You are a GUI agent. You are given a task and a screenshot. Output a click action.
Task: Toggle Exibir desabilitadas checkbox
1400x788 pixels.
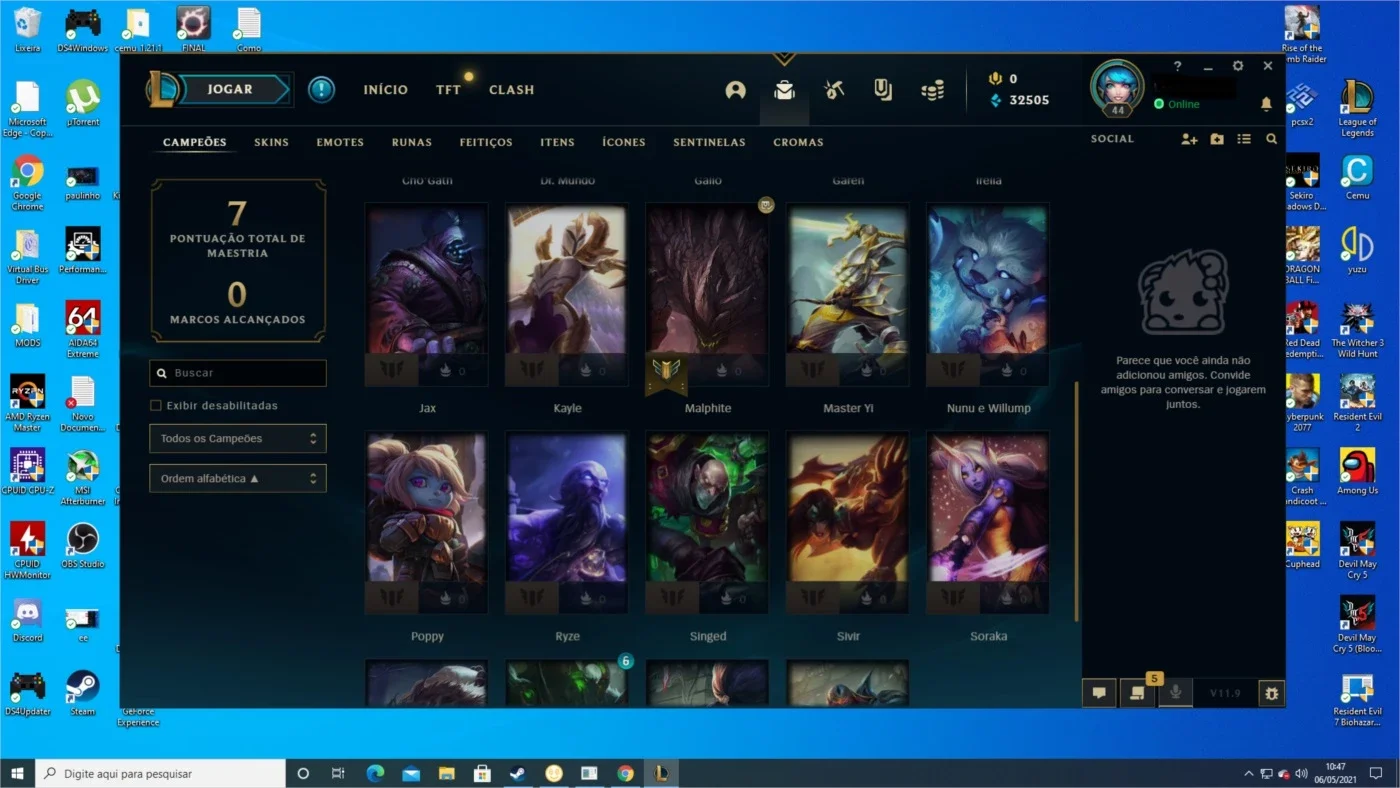point(156,405)
